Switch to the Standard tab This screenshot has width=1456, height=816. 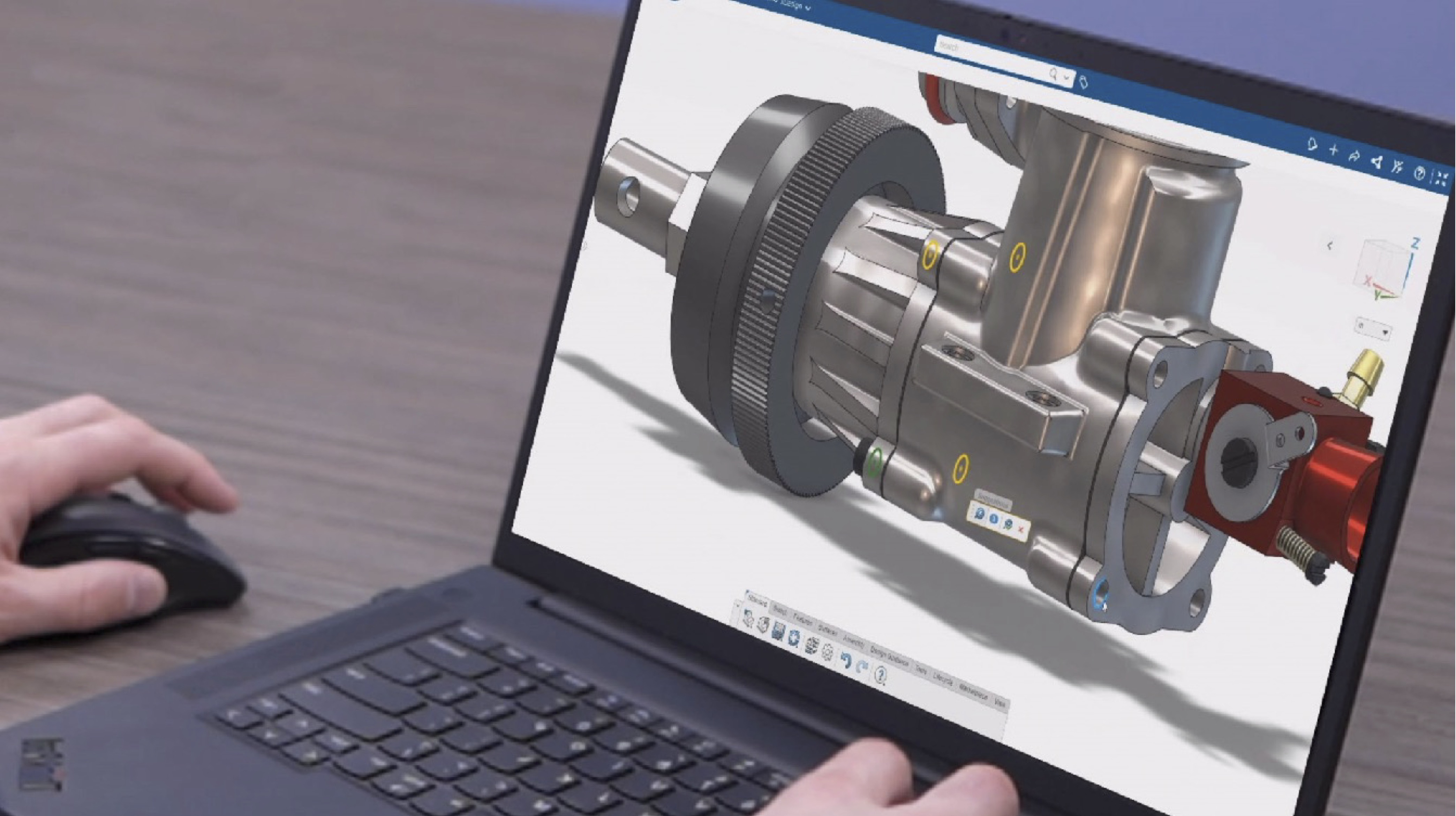[758, 601]
